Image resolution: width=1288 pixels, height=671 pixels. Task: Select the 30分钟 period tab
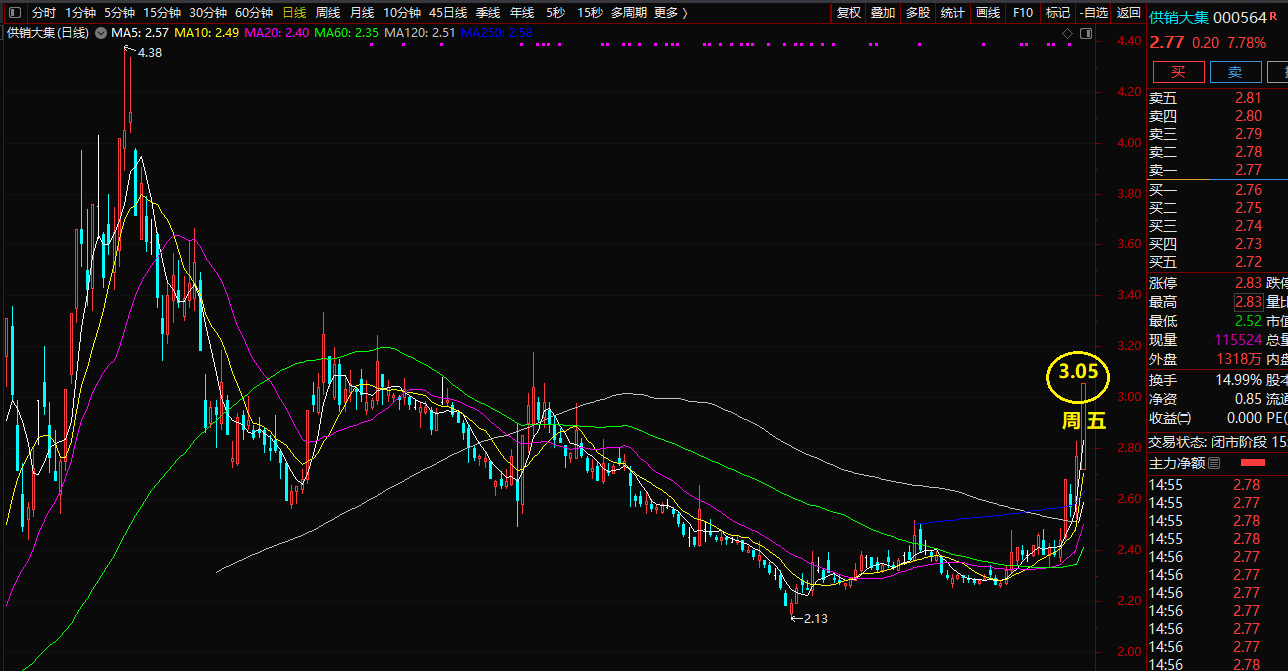tap(208, 13)
